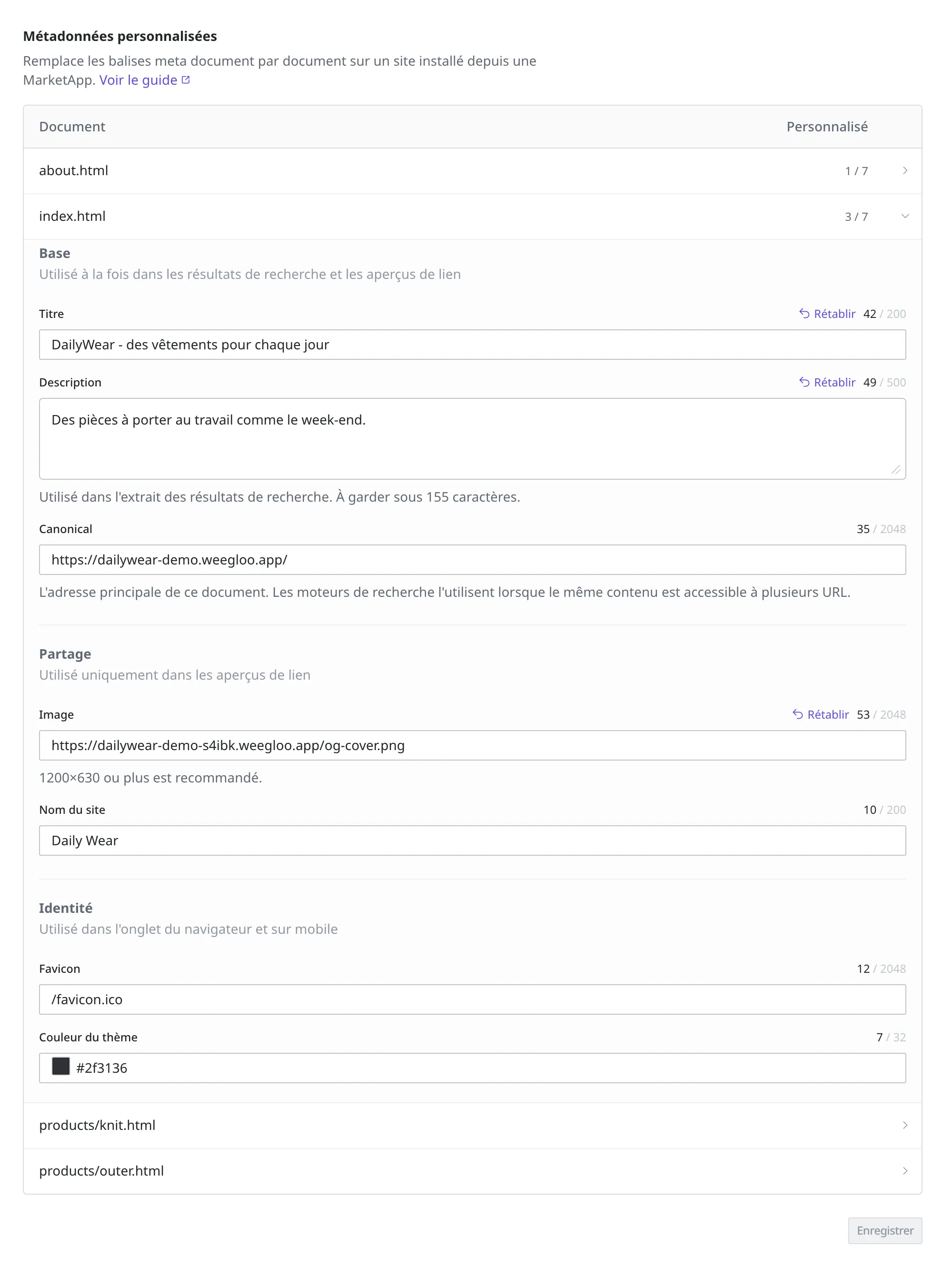
Task: Click the Enregistrer button
Action: pyautogui.click(x=885, y=1230)
